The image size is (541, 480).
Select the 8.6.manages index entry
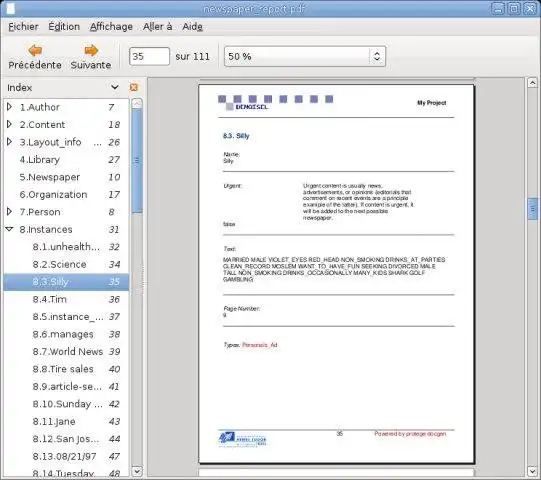pos(66,334)
